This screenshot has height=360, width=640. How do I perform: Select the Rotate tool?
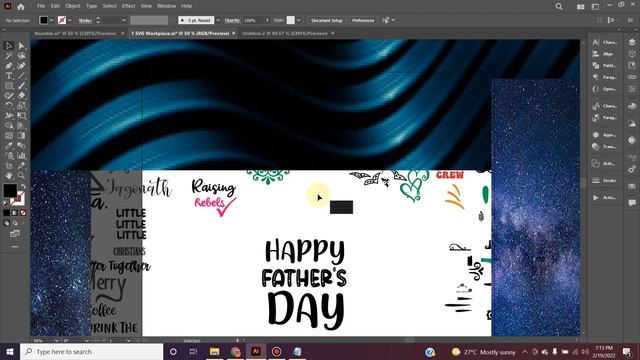point(9,106)
